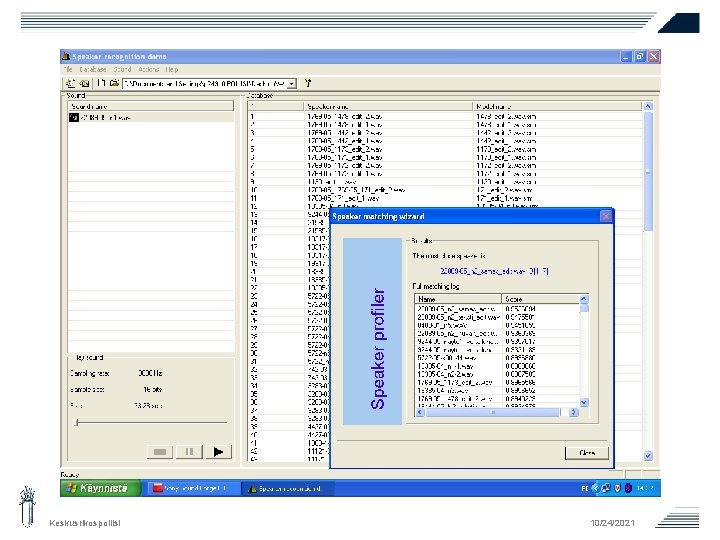Screen dimensions: 720x540
Task: Click the second toolbar icon left of the separator
Action: [84, 83]
